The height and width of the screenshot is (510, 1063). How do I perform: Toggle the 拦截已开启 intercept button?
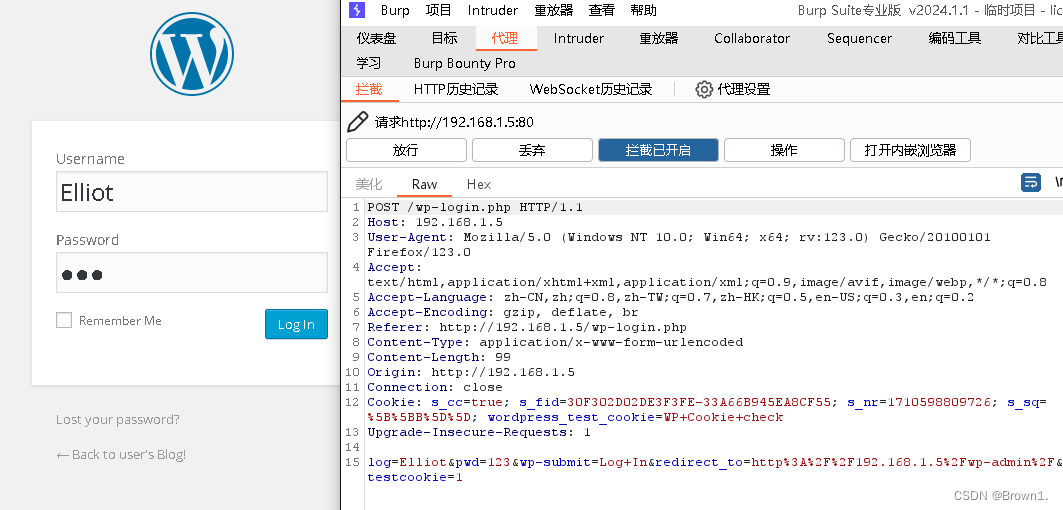pyautogui.click(x=658, y=150)
